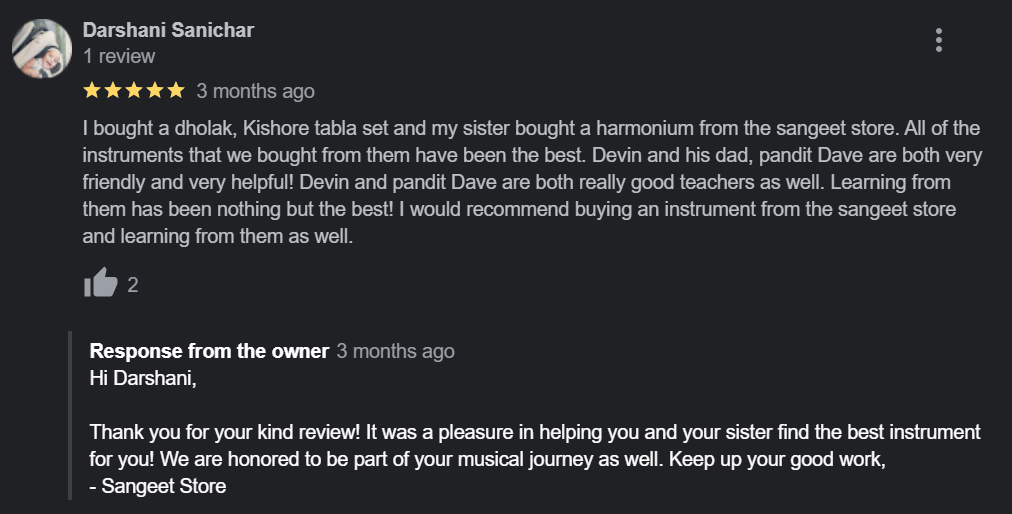The image size is (1012, 514).
Task: Open Darshani Sanichar's profile picture
Action: (41, 49)
